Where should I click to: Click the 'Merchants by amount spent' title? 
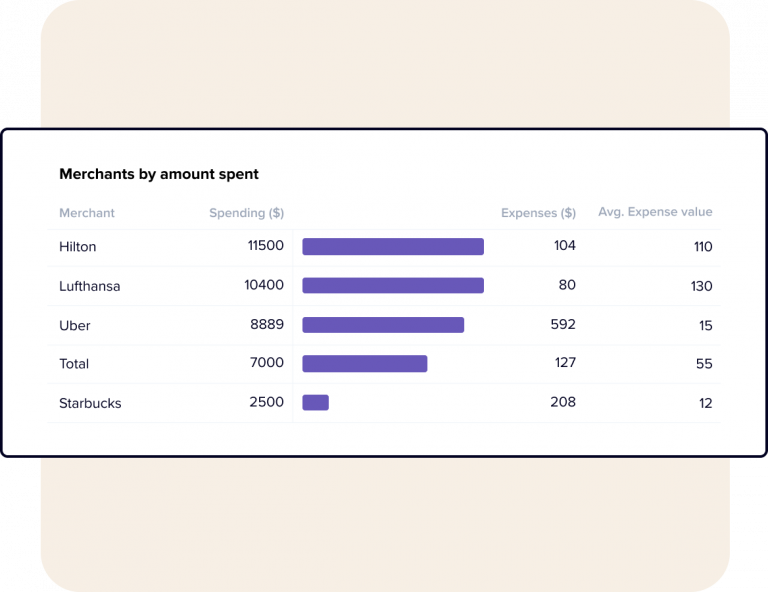pos(159,174)
